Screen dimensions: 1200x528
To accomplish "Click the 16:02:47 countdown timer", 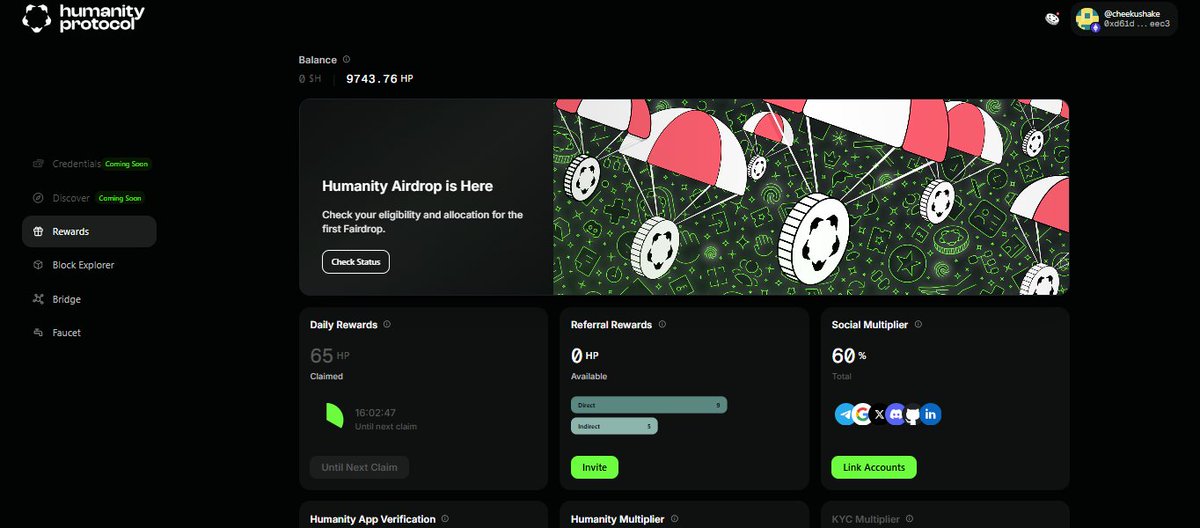I will tap(376, 412).
